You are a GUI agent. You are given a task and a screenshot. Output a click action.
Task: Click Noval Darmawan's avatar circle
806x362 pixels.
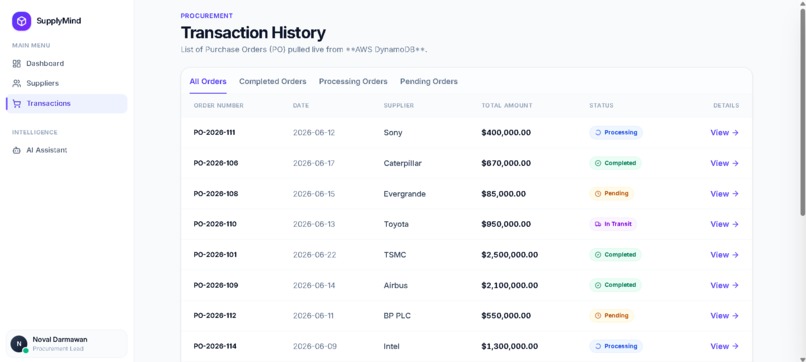click(19, 343)
